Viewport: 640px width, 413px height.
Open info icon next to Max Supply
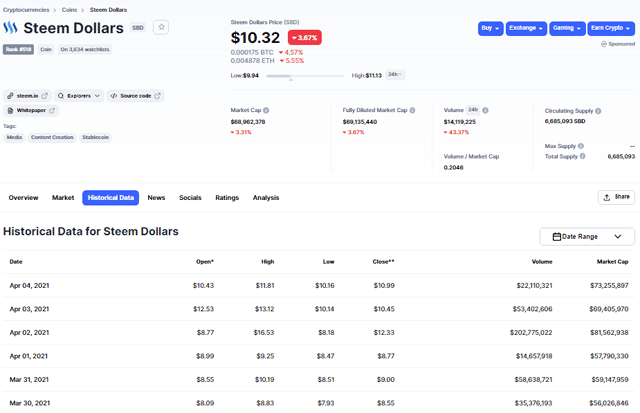pyautogui.click(x=581, y=146)
